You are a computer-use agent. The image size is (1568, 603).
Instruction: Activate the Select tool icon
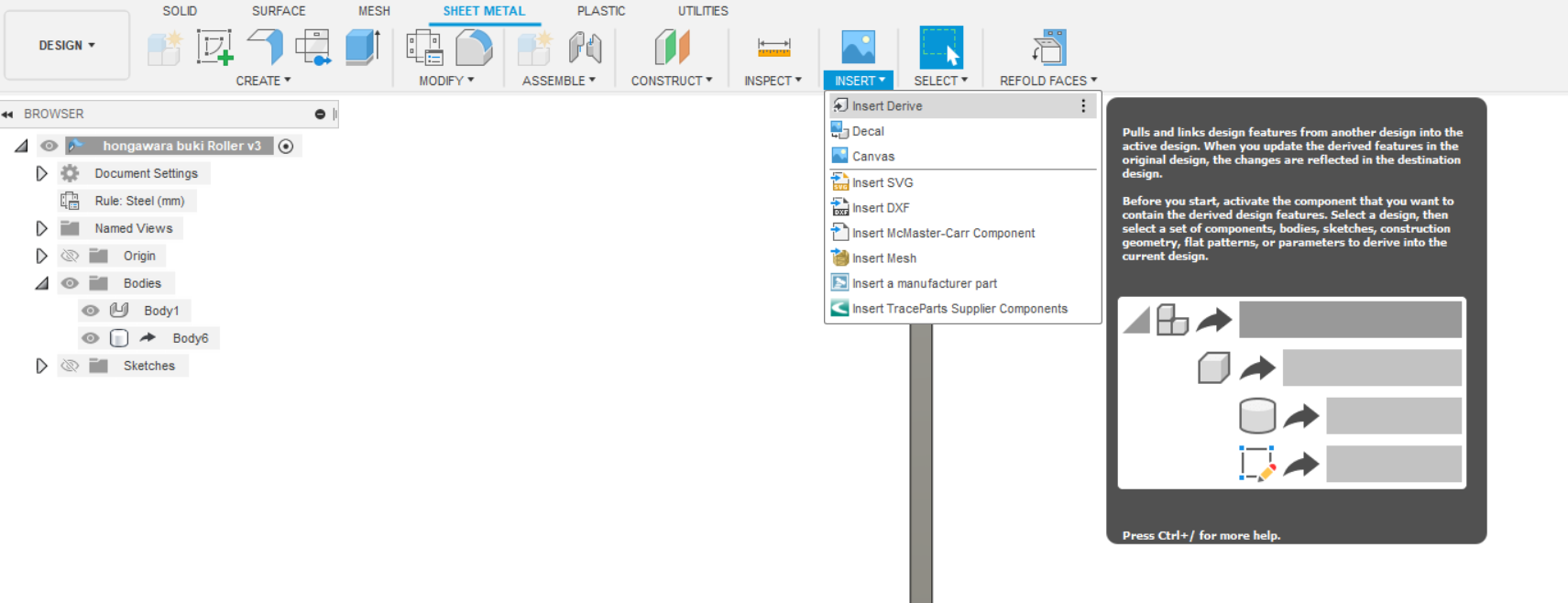[941, 47]
